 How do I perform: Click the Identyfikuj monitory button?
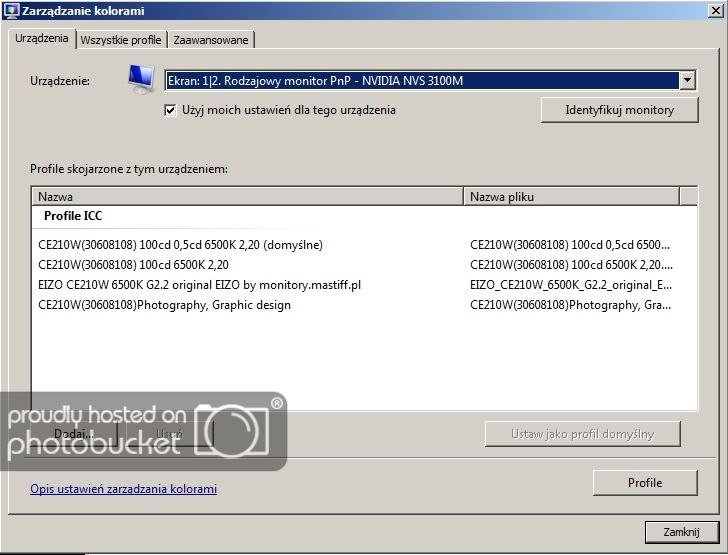tap(619, 110)
